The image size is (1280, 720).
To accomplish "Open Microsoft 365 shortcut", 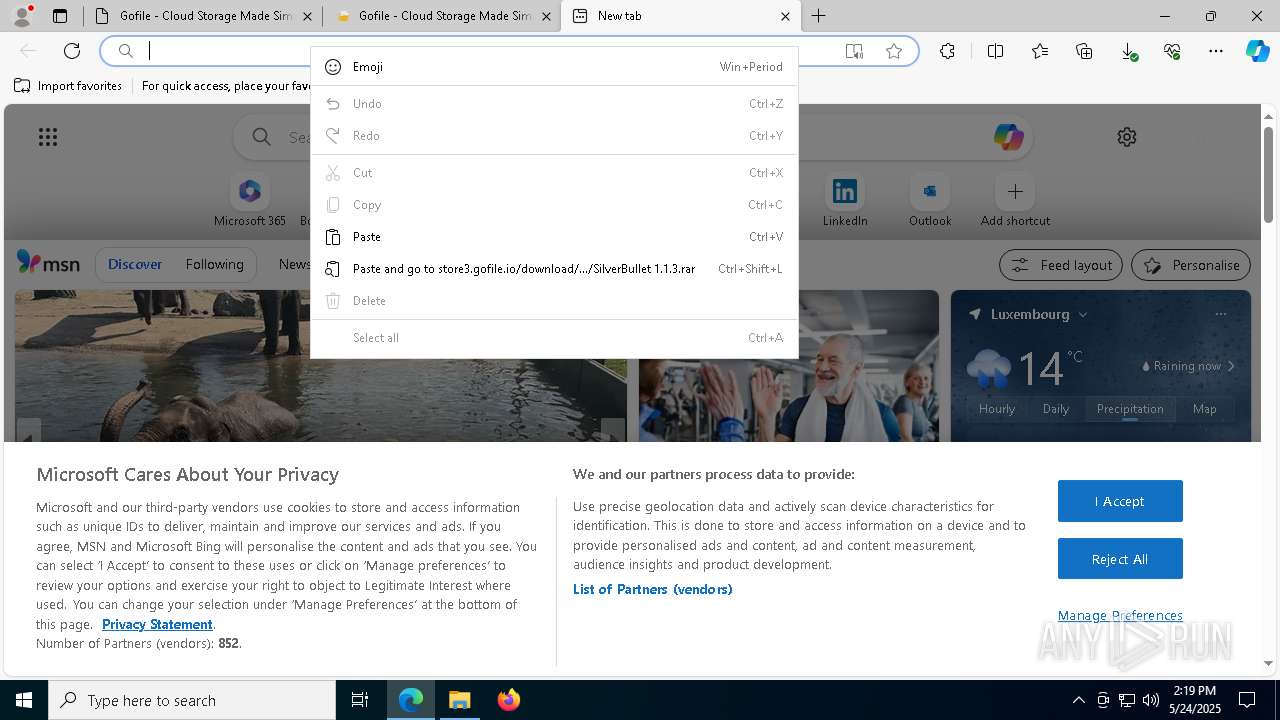I will point(250,201).
